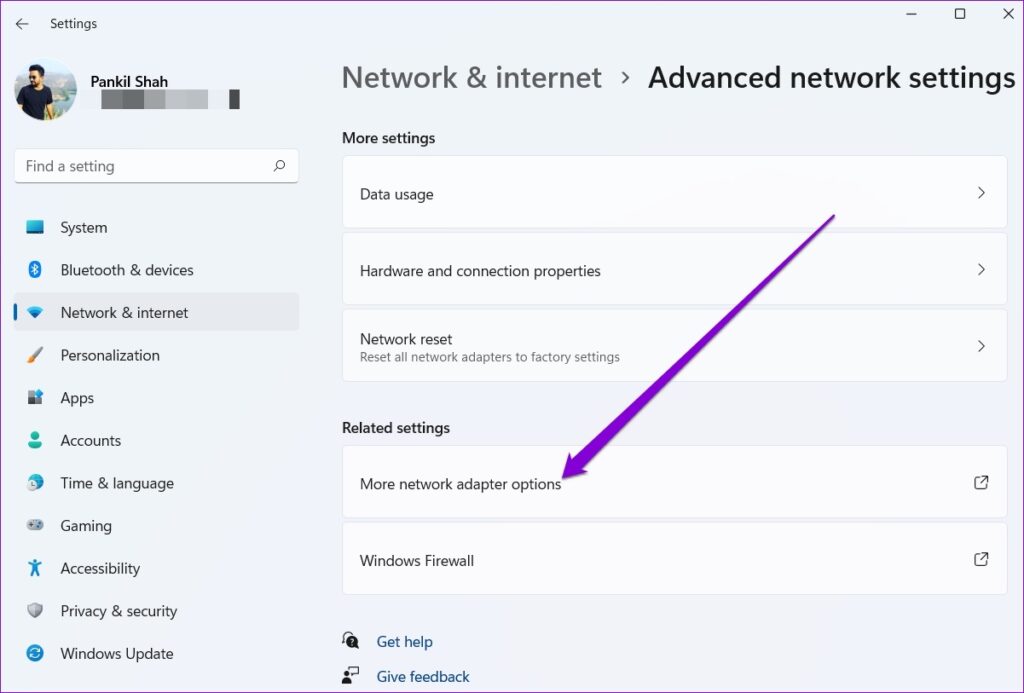Viewport: 1024px width, 693px height.
Task: Select the Privacy & security shield icon
Action: pyautogui.click(x=35, y=611)
